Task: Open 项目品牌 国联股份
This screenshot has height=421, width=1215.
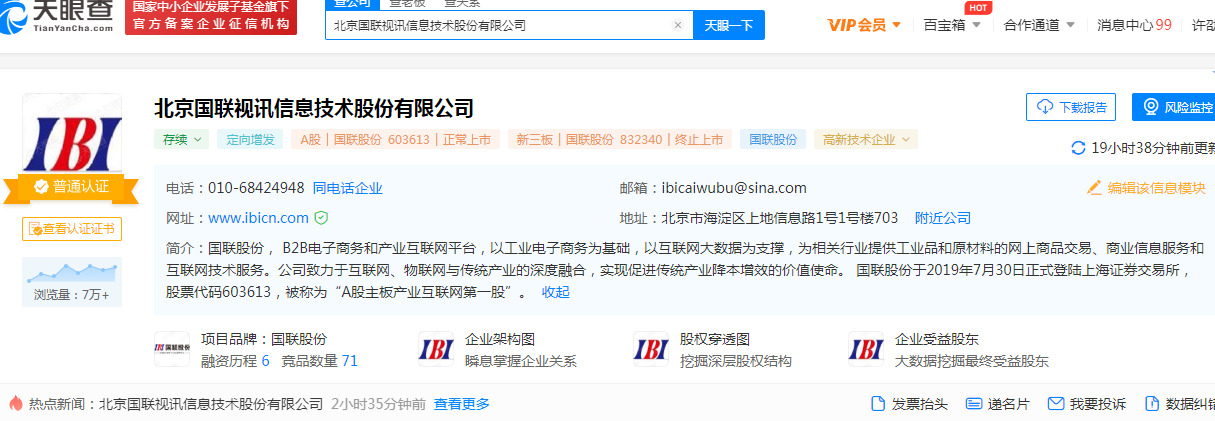Action: (264, 339)
